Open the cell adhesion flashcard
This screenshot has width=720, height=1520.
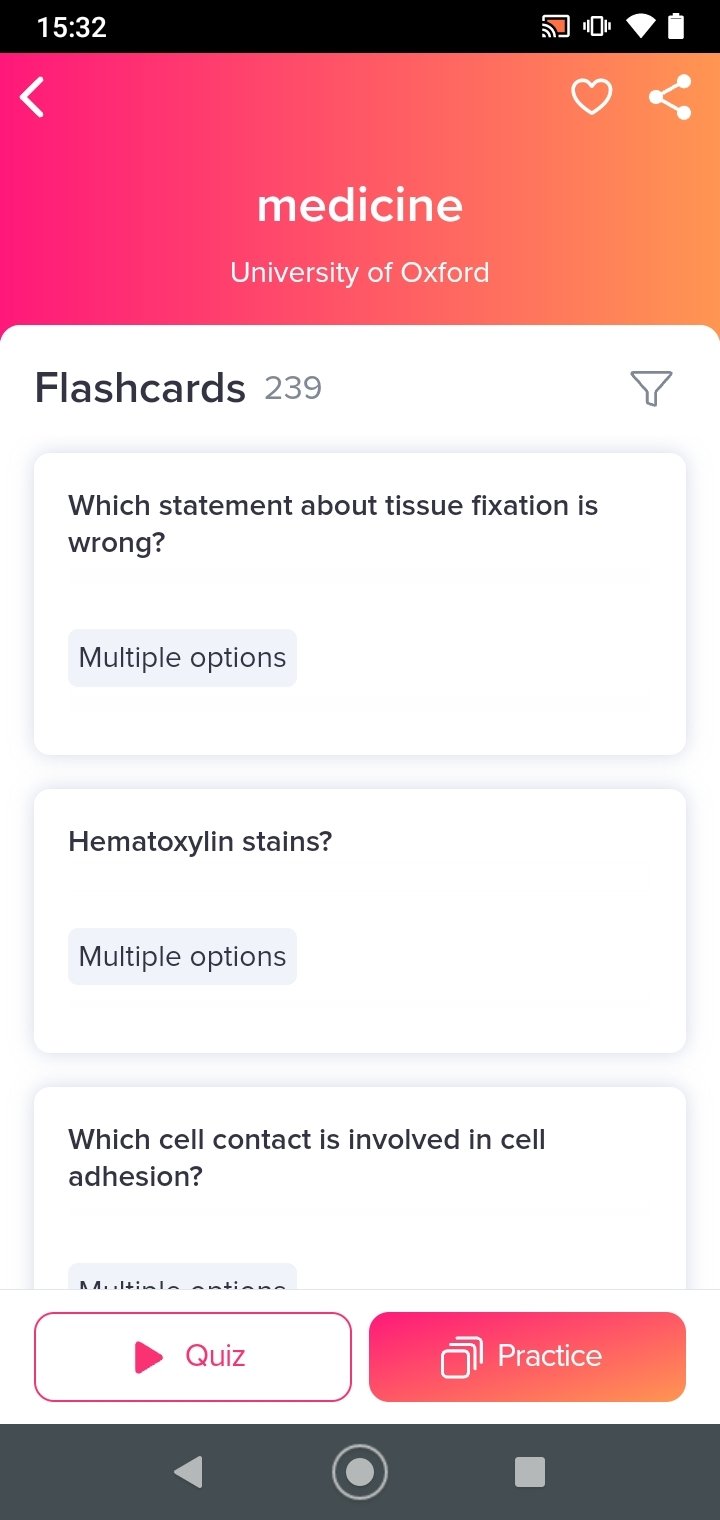click(360, 1188)
